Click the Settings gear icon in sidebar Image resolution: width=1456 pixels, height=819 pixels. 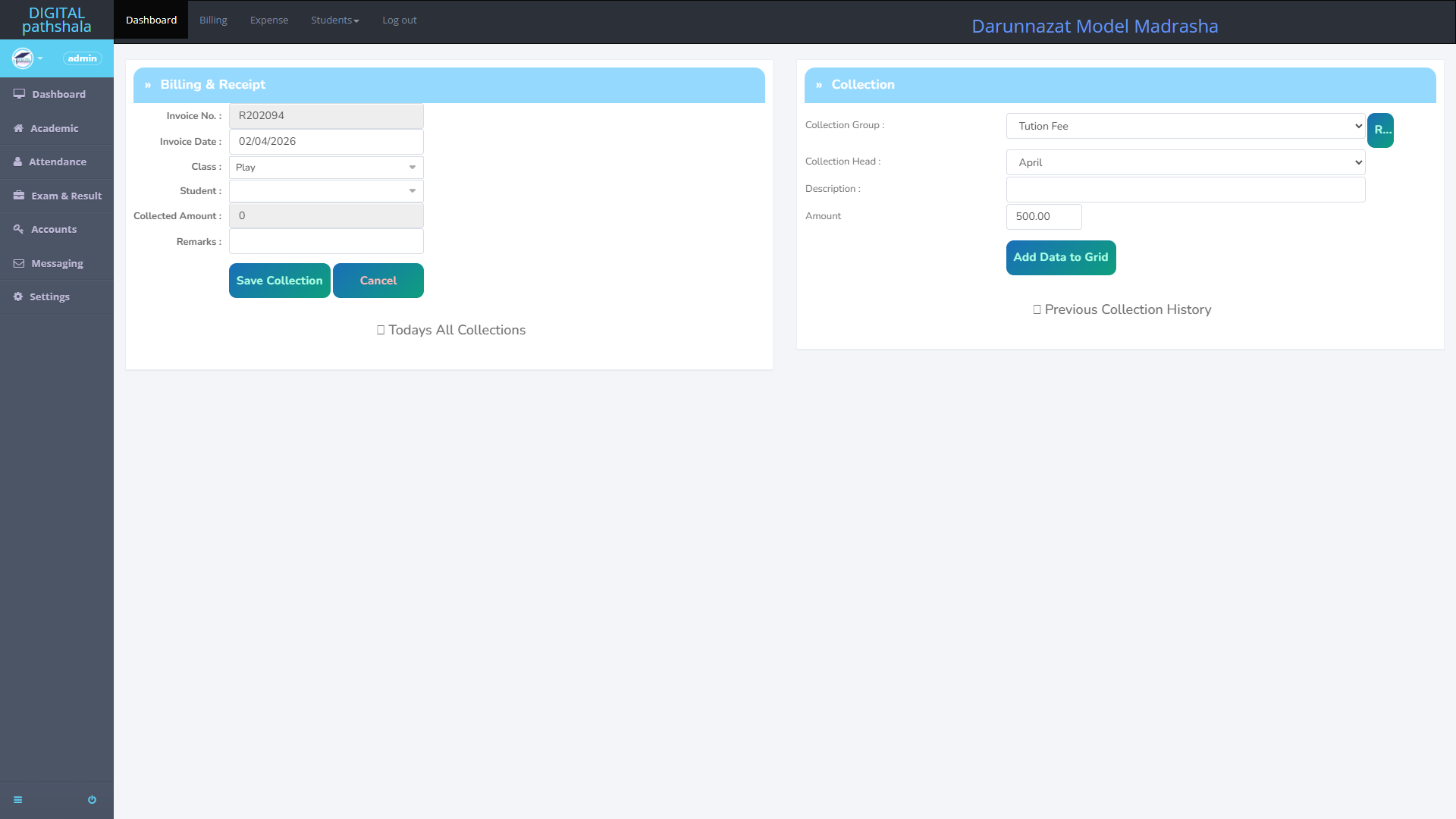(x=18, y=297)
